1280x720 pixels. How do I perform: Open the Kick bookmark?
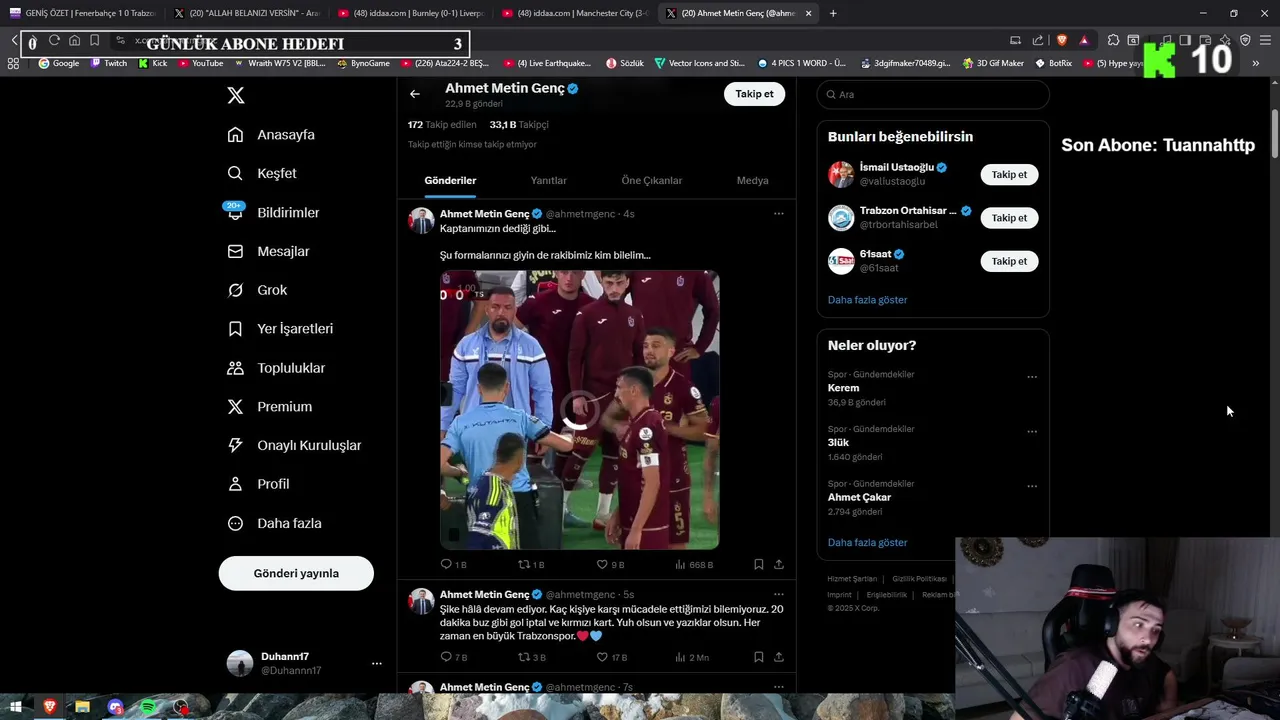pos(153,63)
